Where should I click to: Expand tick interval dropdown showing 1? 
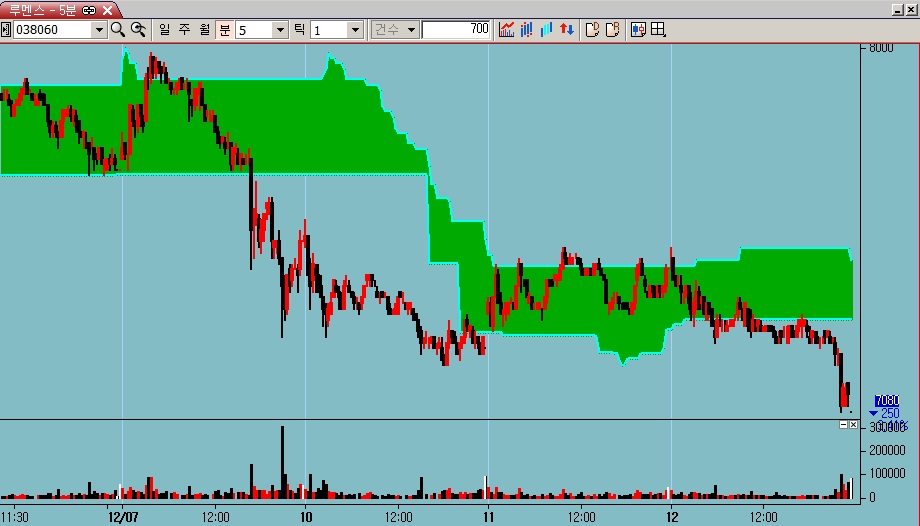[355, 30]
